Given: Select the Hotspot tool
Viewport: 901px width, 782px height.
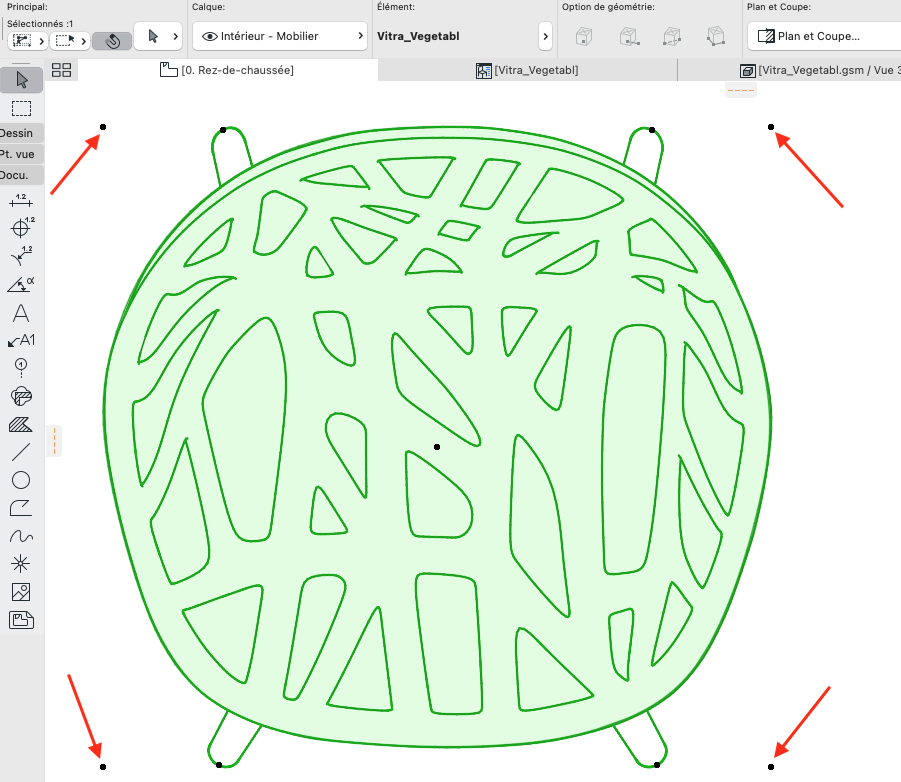Looking at the screenshot, I should 21,564.
